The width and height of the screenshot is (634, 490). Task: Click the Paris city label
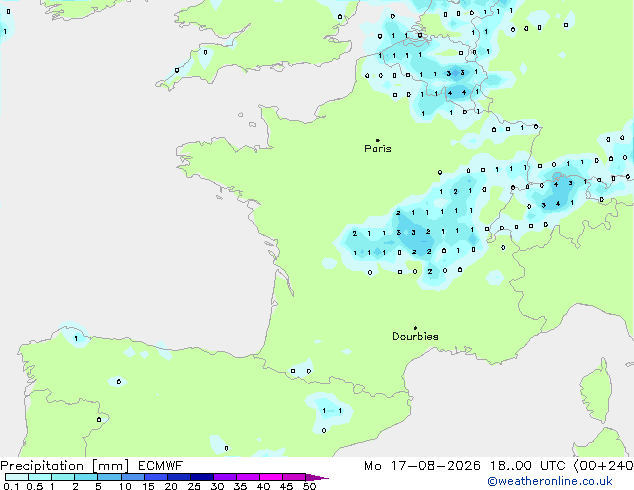pyautogui.click(x=378, y=149)
